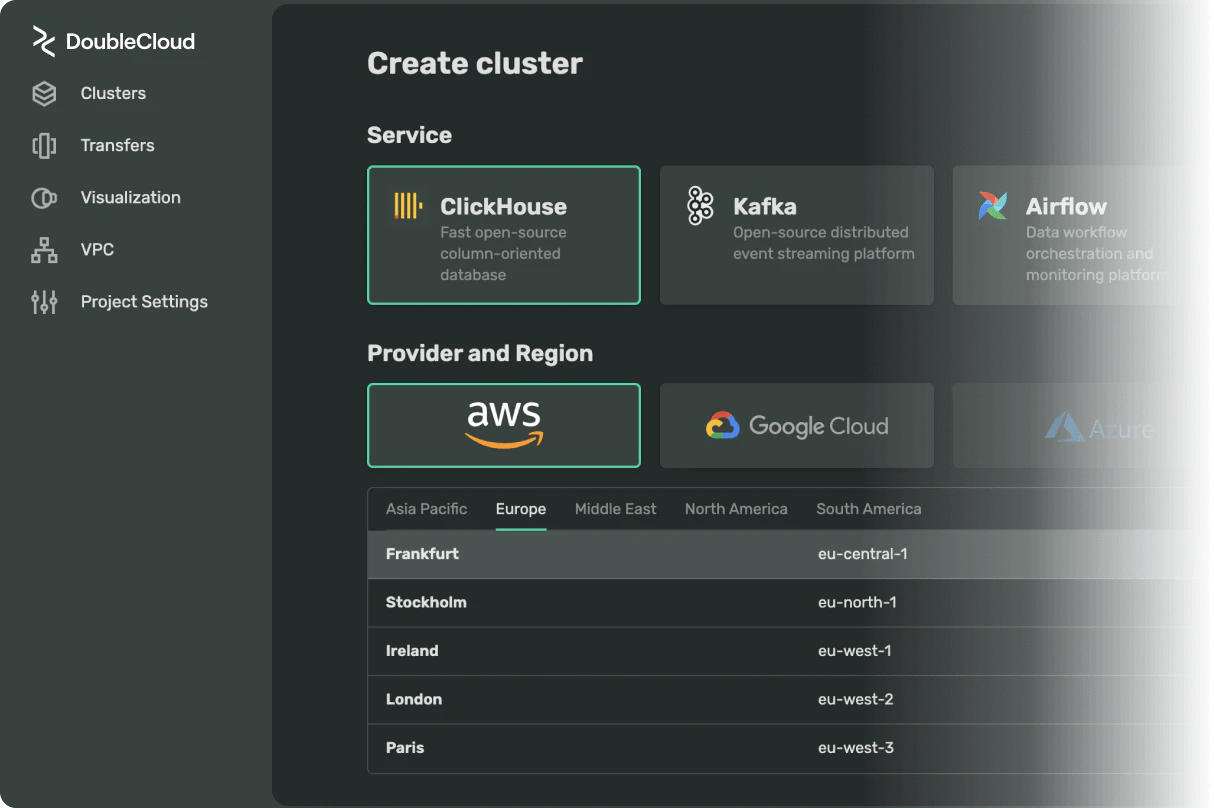Open Visualization via its sidebar icon
This screenshot has width=1214, height=808.
pyautogui.click(x=44, y=197)
